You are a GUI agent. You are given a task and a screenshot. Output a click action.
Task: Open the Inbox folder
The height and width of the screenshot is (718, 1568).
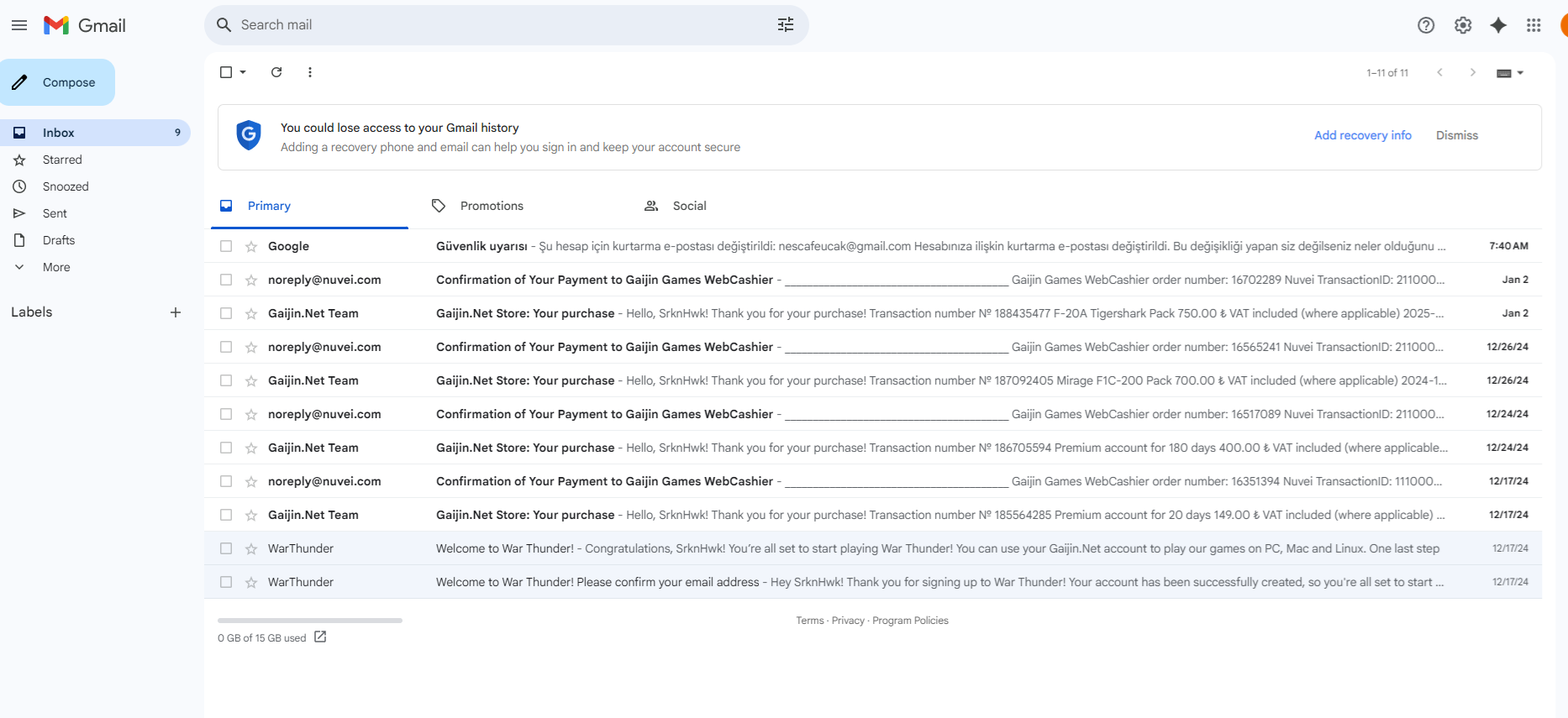click(x=95, y=133)
